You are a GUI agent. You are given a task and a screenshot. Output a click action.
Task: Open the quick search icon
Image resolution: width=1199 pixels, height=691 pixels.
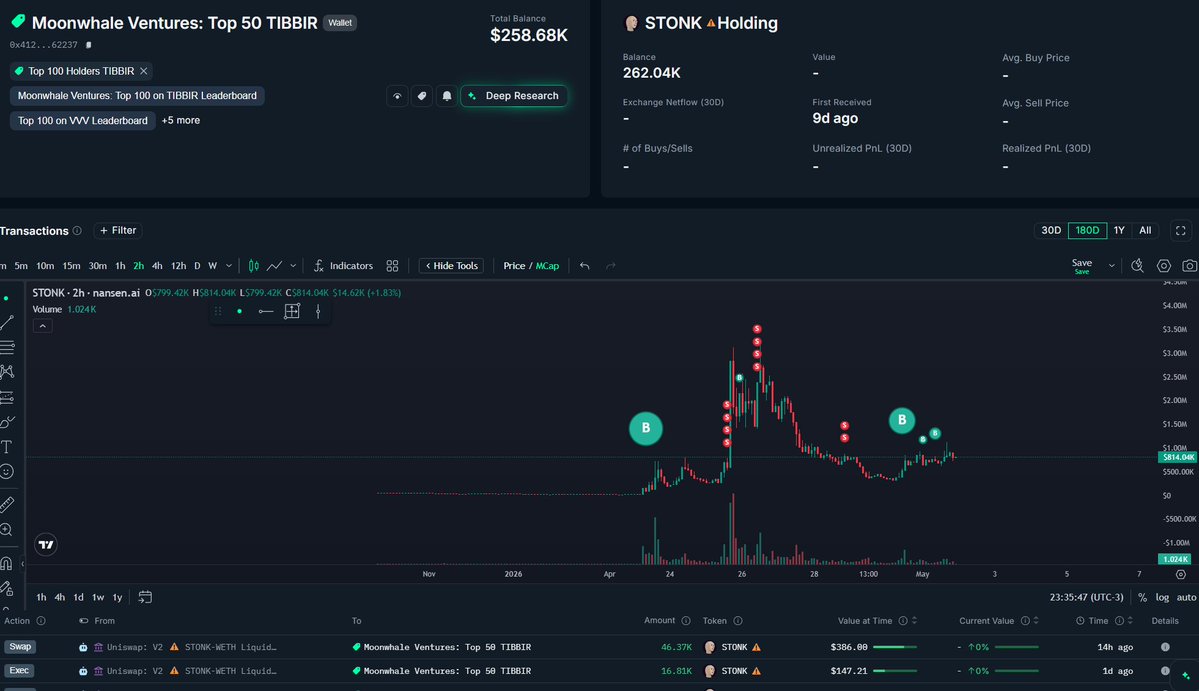point(1138,266)
